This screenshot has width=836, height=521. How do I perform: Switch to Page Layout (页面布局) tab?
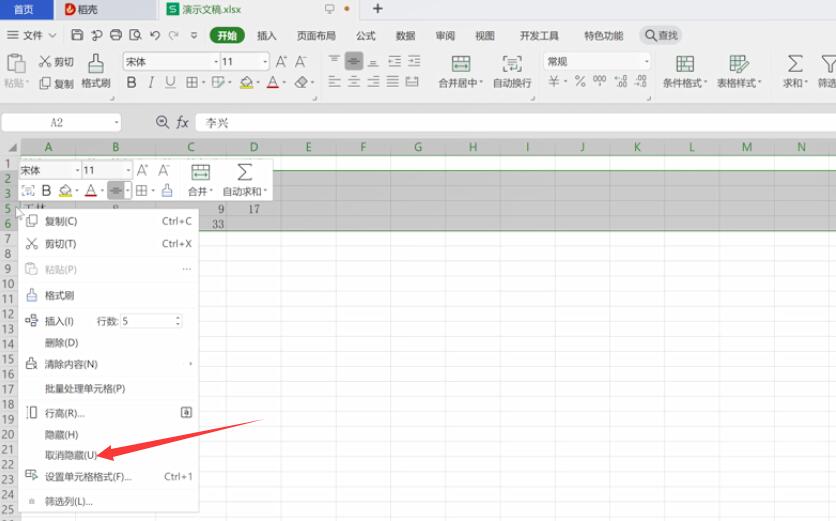pos(316,36)
